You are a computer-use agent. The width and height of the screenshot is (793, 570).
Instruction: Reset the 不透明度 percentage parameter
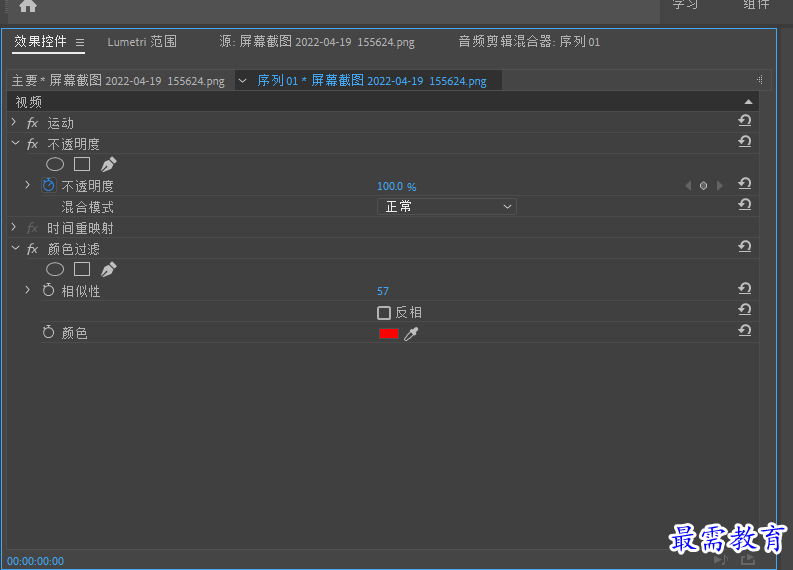744,184
